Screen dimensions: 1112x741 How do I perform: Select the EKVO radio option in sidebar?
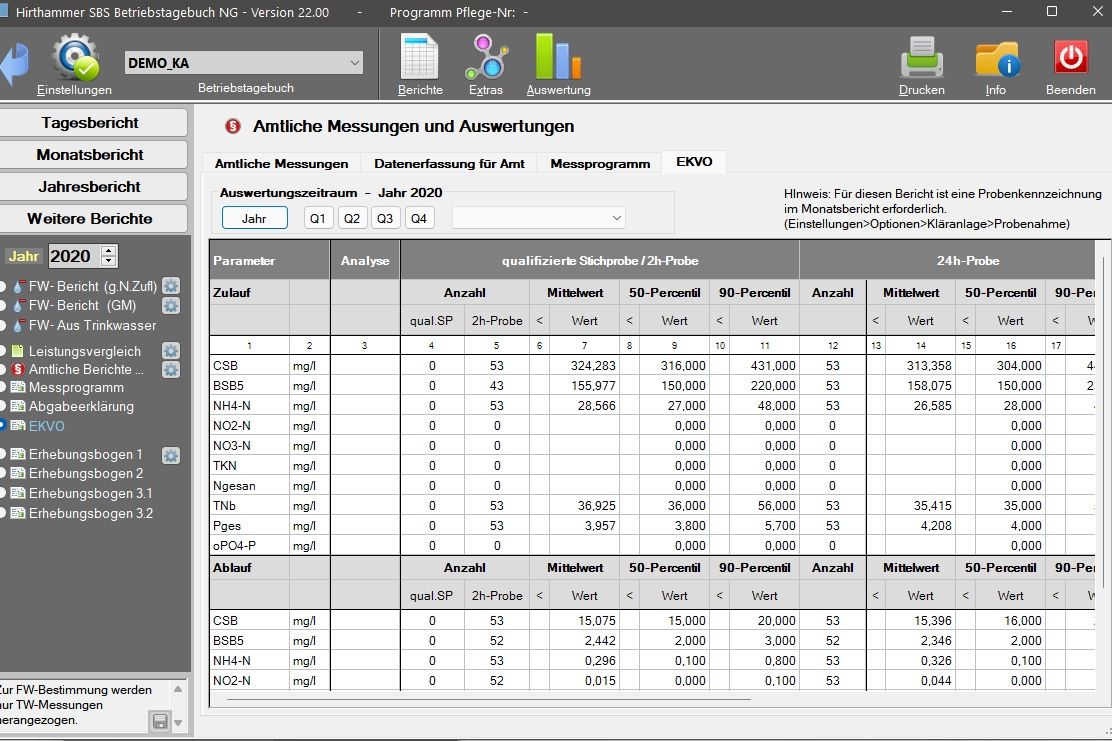coord(3,426)
